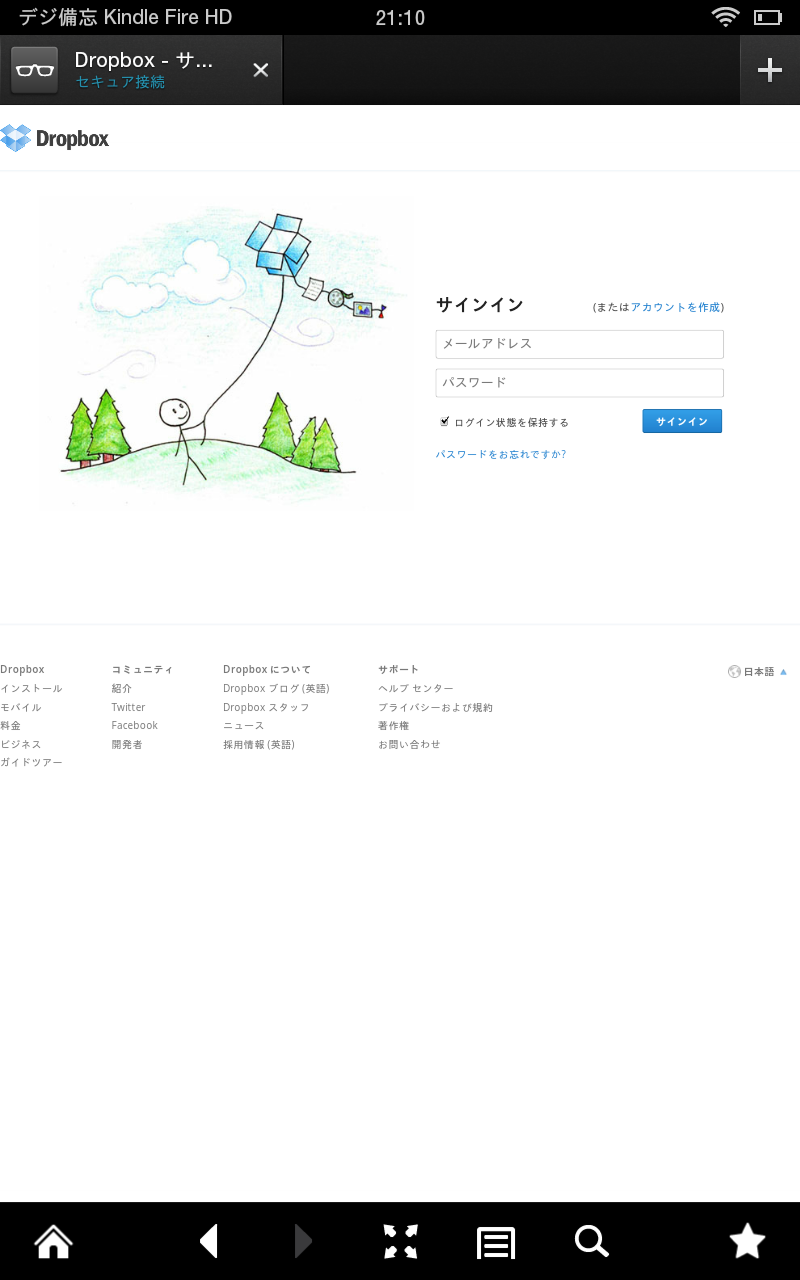The width and height of the screenshot is (800, 1280).
Task: Tap the magnifying glass search icon
Action: pos(592,1241)
